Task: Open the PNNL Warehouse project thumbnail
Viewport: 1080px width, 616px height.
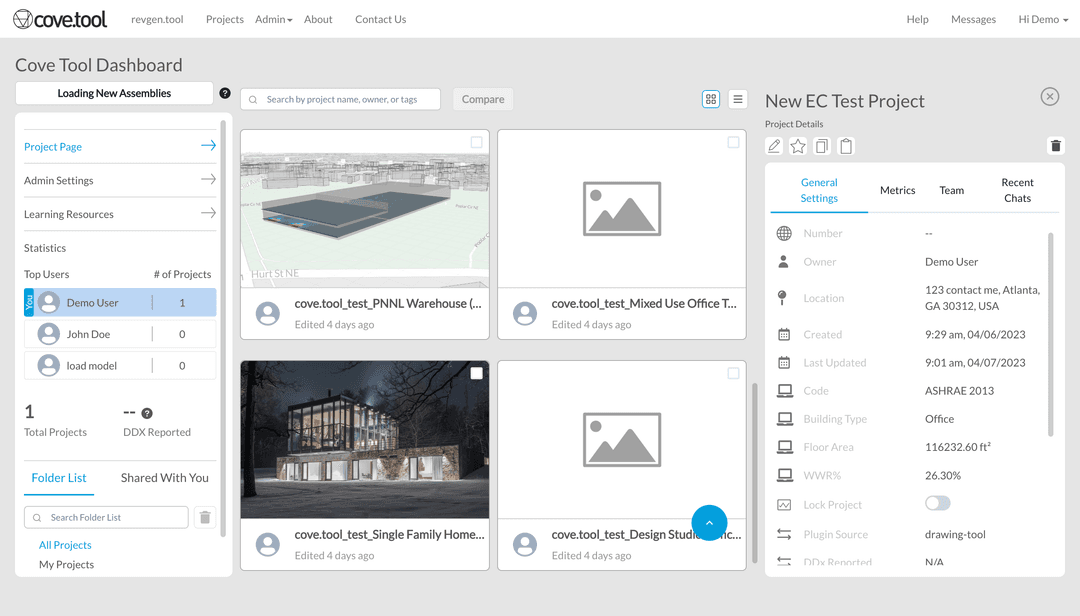Action: coord(365,209)
